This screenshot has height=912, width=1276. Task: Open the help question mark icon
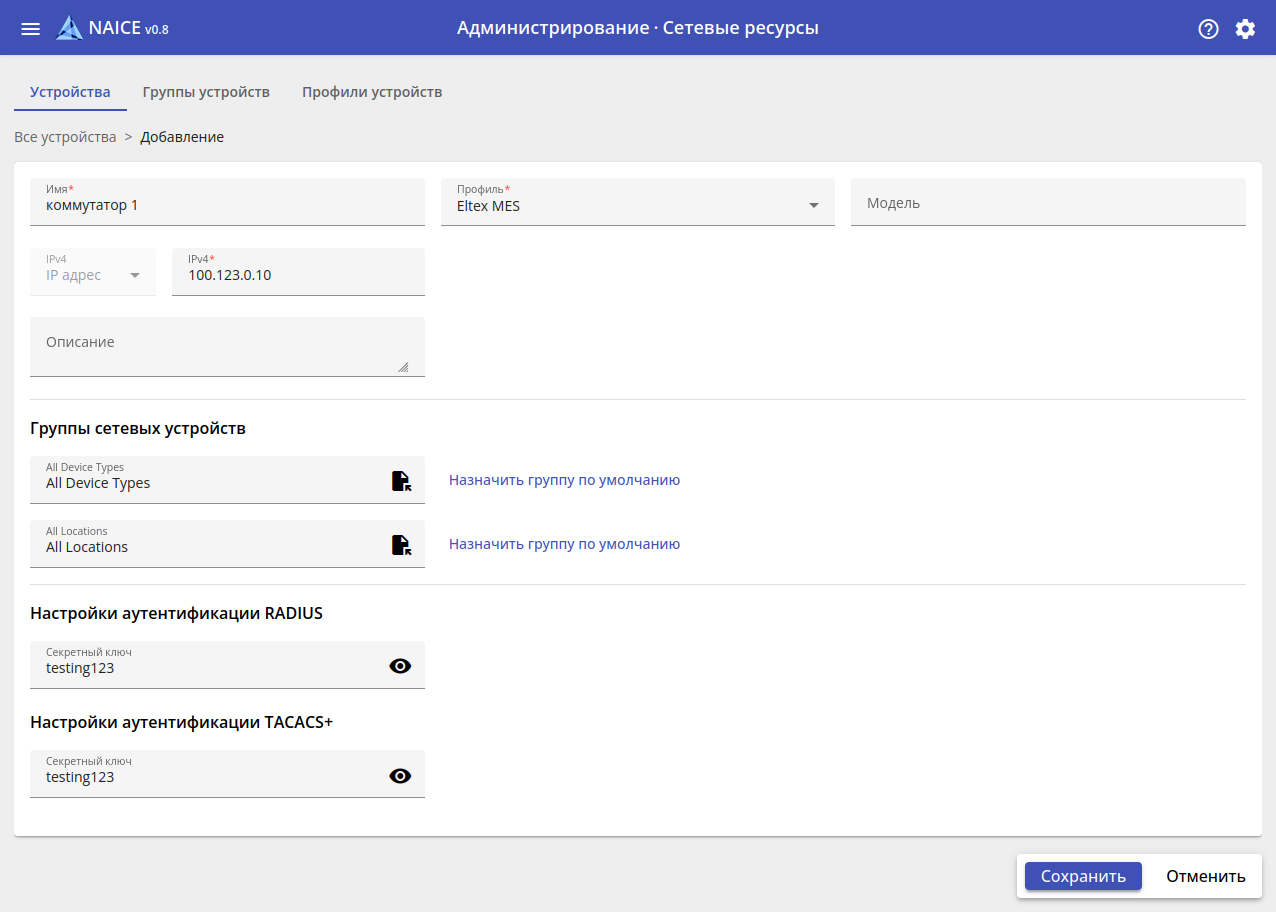coord(1208,29)
